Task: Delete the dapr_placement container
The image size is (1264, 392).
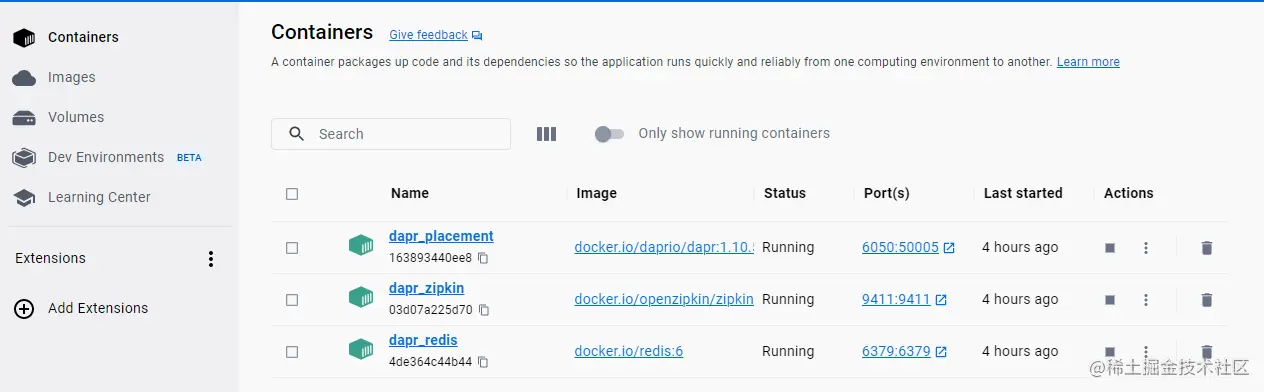Action: pyautogui.click(x=1207, y=248)
